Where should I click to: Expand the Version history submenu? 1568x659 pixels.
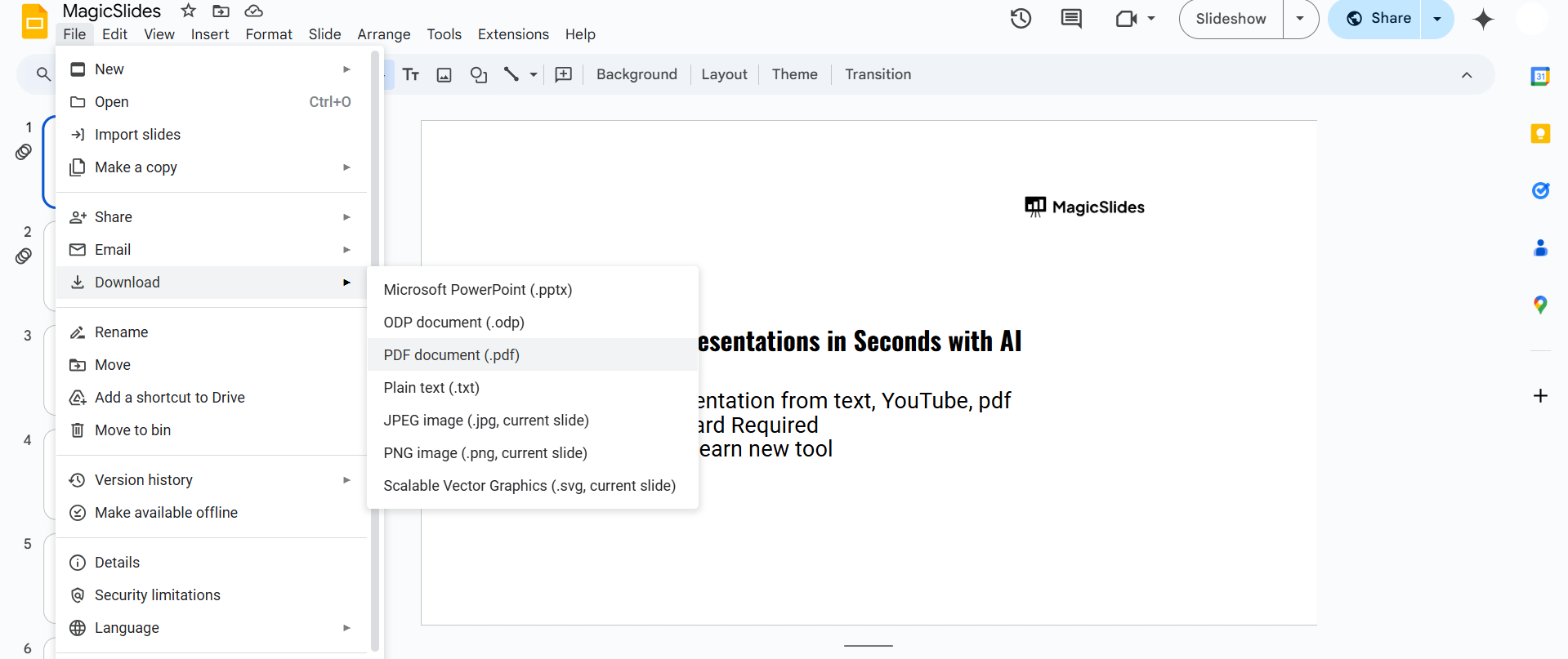[346, 480]
